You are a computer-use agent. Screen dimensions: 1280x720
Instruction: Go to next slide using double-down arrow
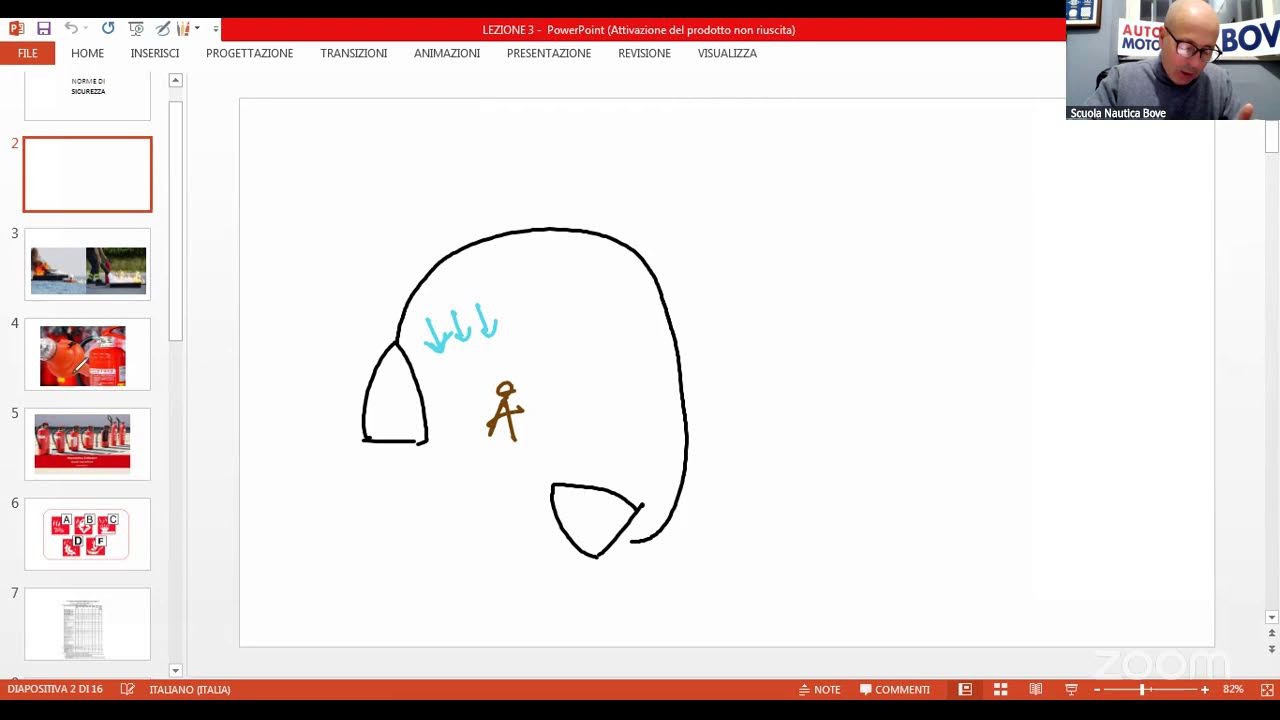pyautogui.click(x=1272, y=648)
